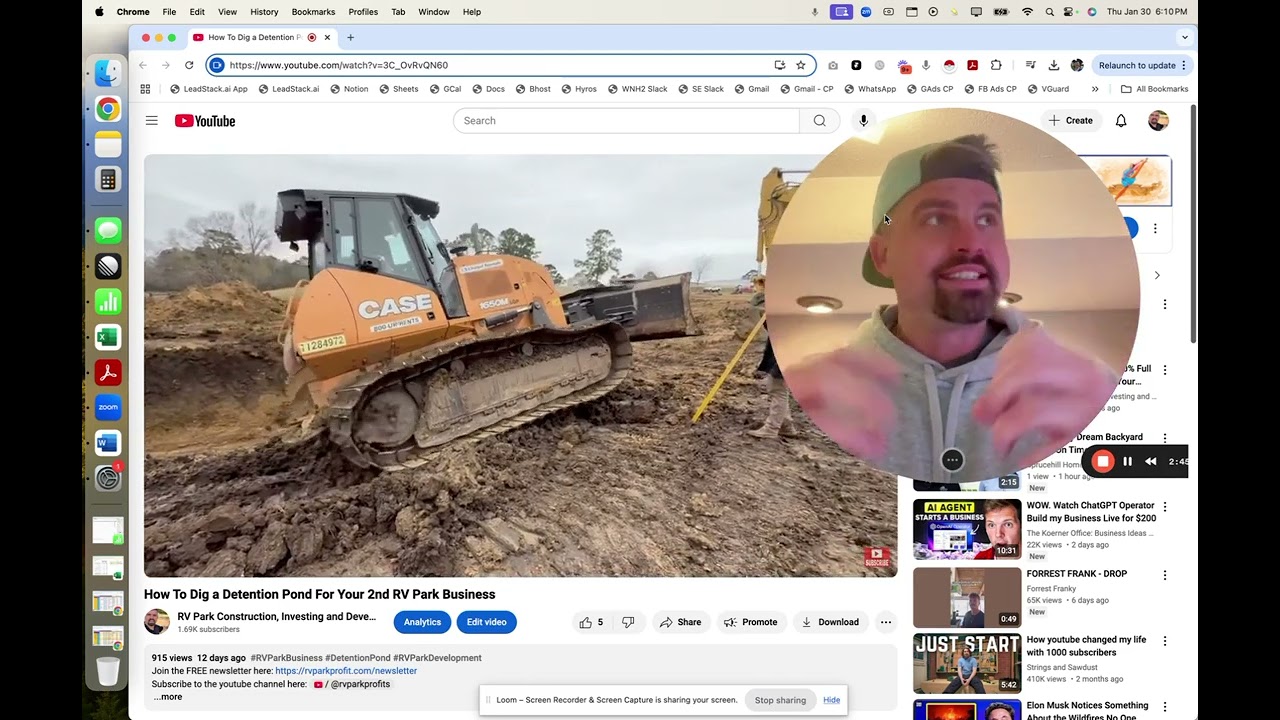
Task: Open Loom camera bubble options dots
Action: point(952,460)
